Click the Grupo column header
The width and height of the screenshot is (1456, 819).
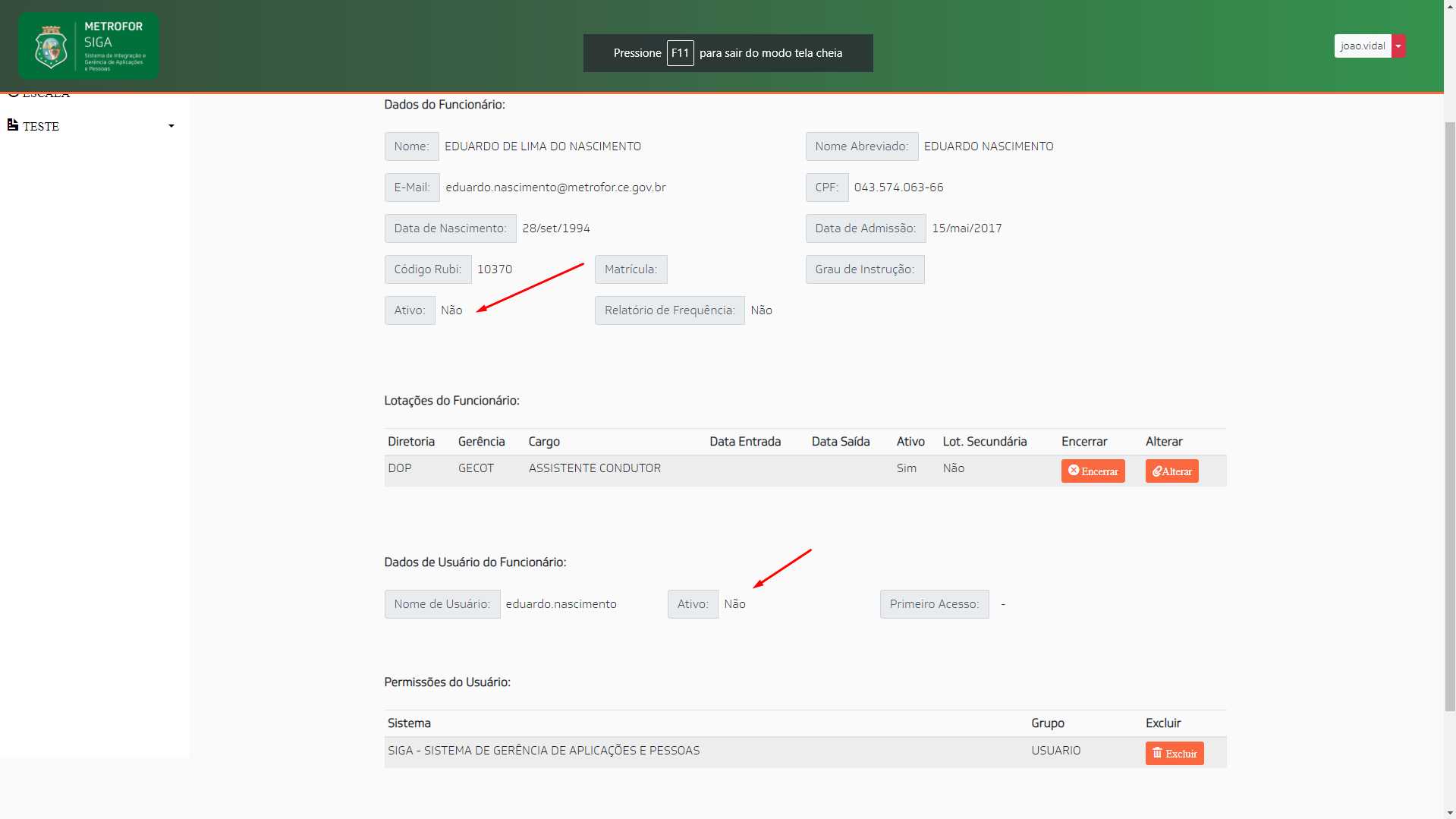click(x=1048, y=723)
